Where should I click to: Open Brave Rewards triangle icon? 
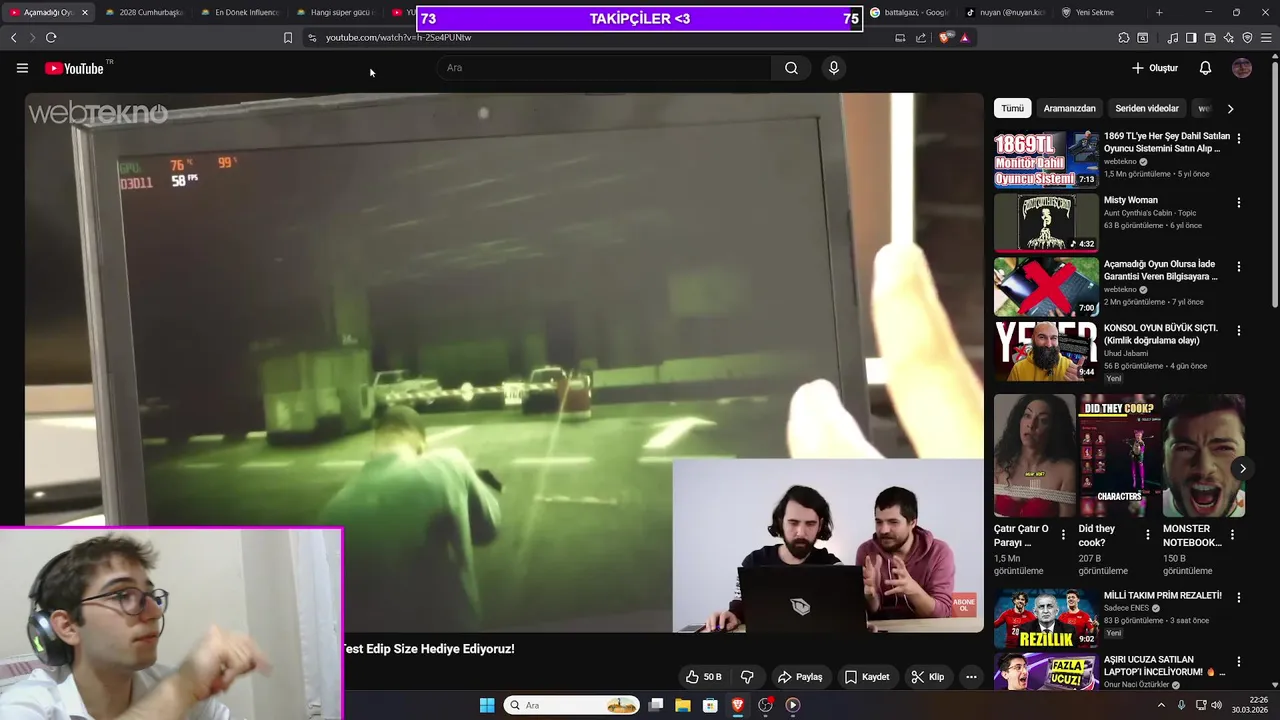(x=964, y=38)
